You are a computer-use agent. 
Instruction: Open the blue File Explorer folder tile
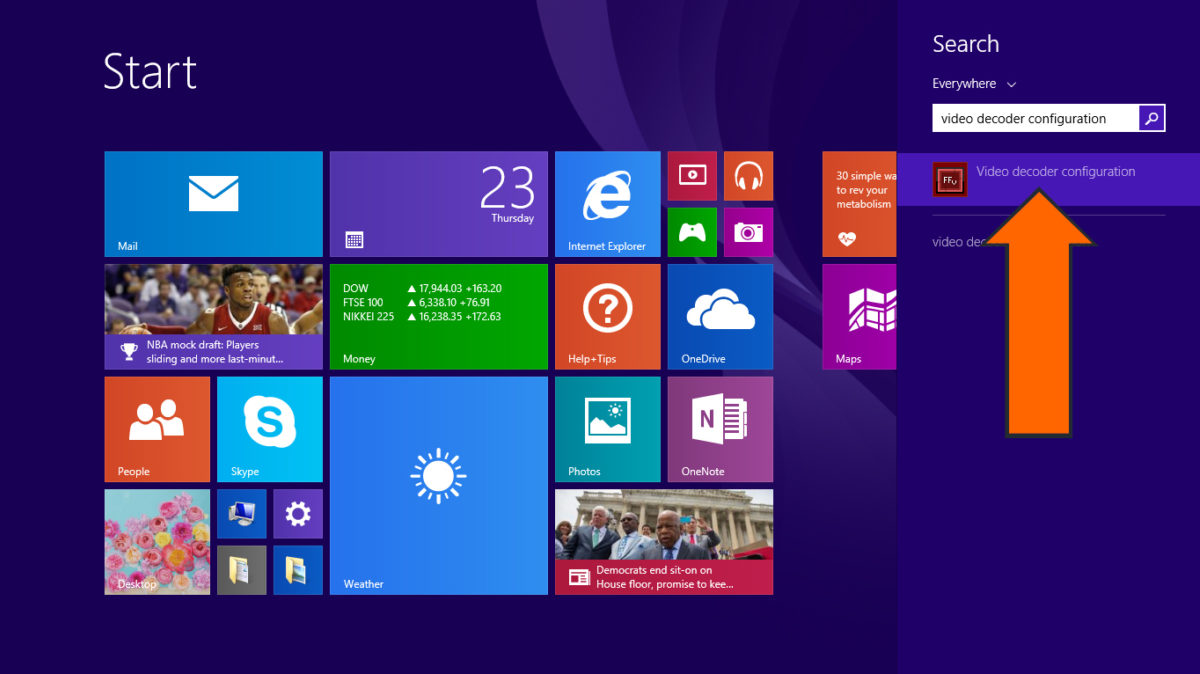coord(298,570)
